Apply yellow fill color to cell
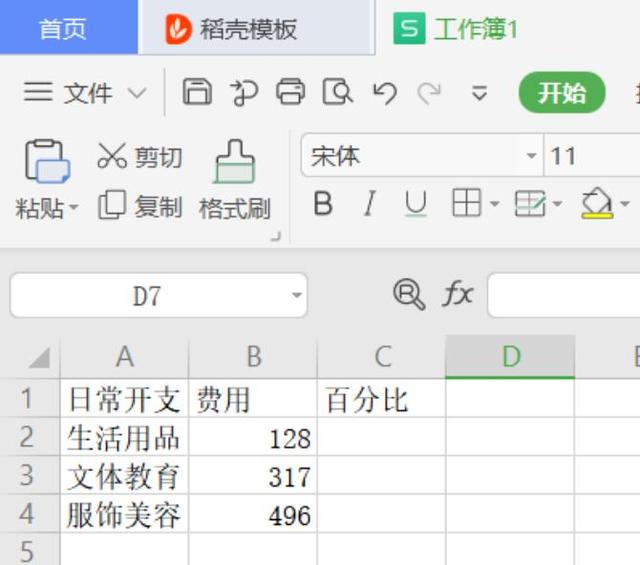The image size is (640, 565). tap(597, 203)
